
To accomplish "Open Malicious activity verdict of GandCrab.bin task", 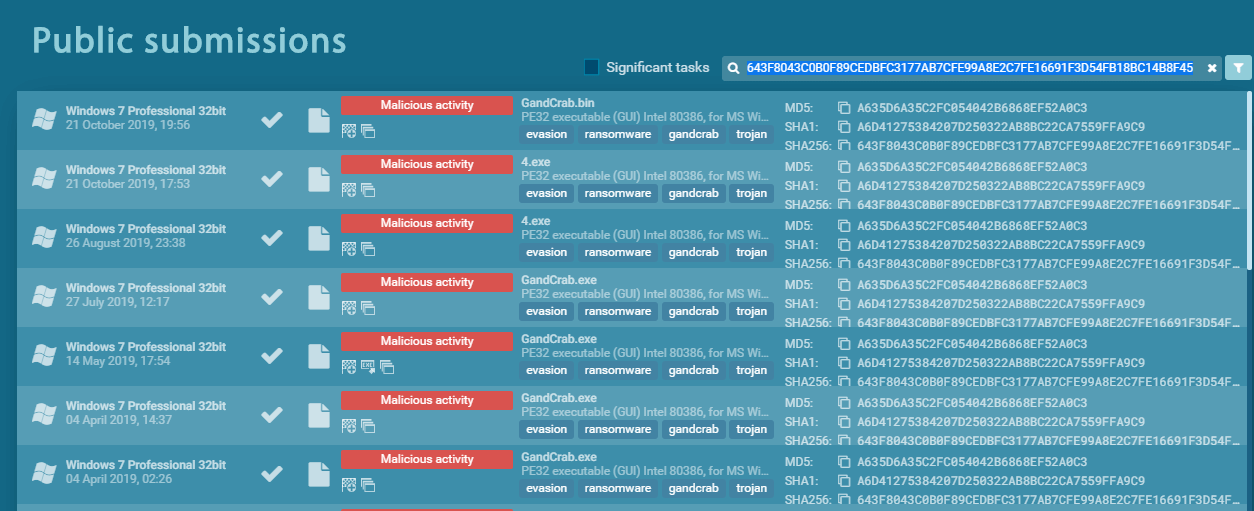I will 427,105.
